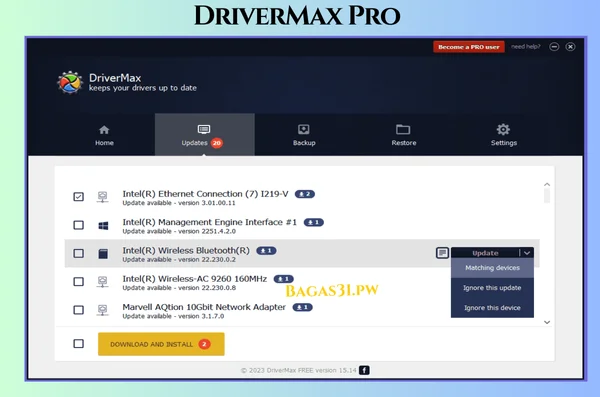The height and width of the screenshot is (397, 600).
Task: Click download badge on Management Engine Interface row
Action: (314, 222)
